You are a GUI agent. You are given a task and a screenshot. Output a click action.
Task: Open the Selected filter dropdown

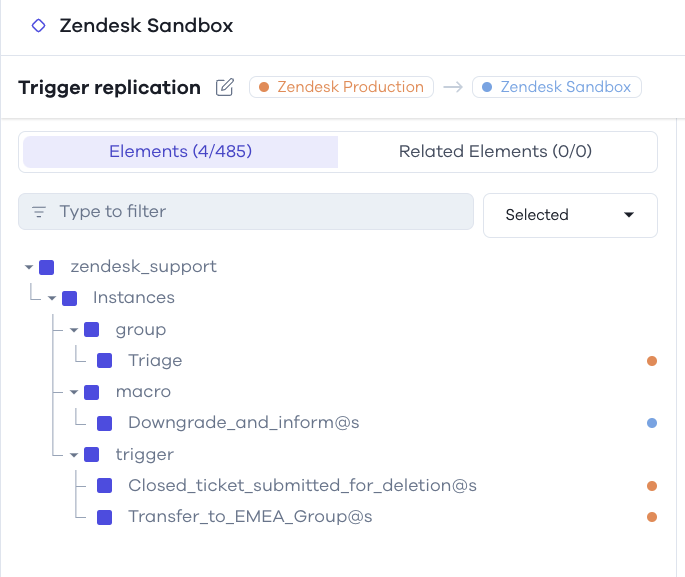tap(570, 215)
